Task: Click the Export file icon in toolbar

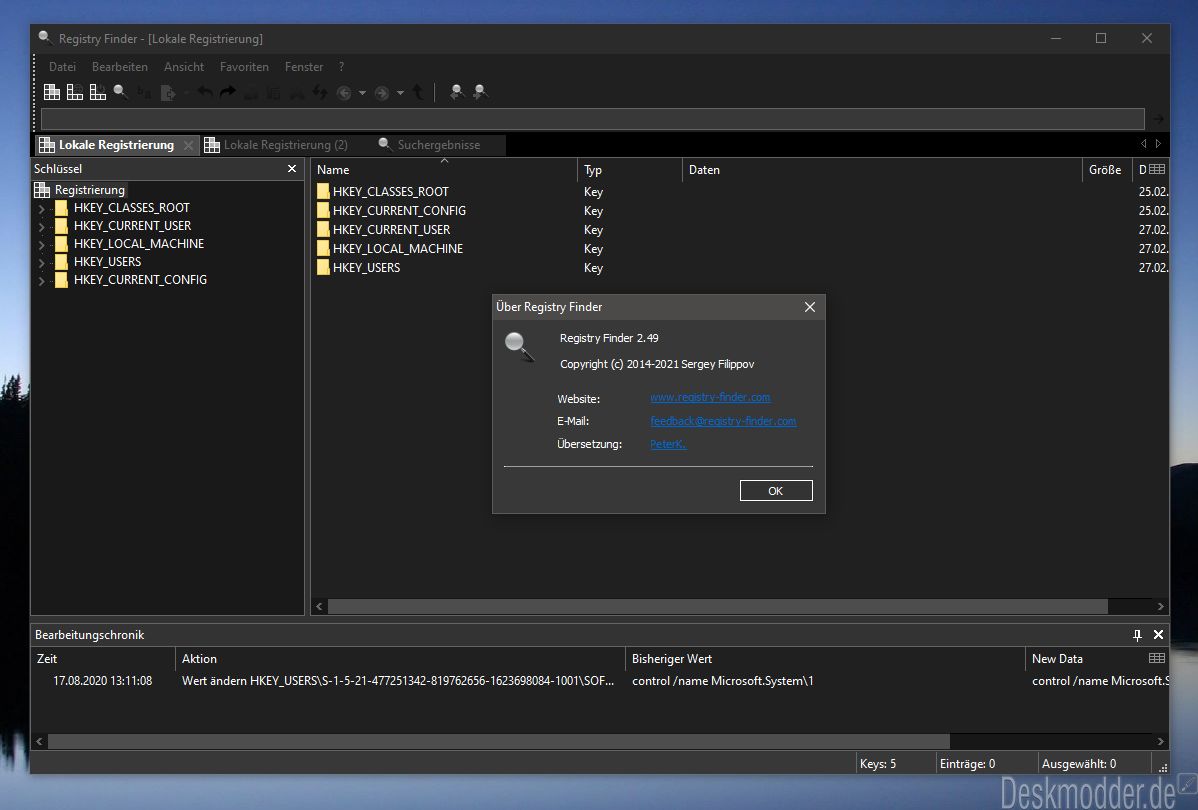Action: pos(168,93)
